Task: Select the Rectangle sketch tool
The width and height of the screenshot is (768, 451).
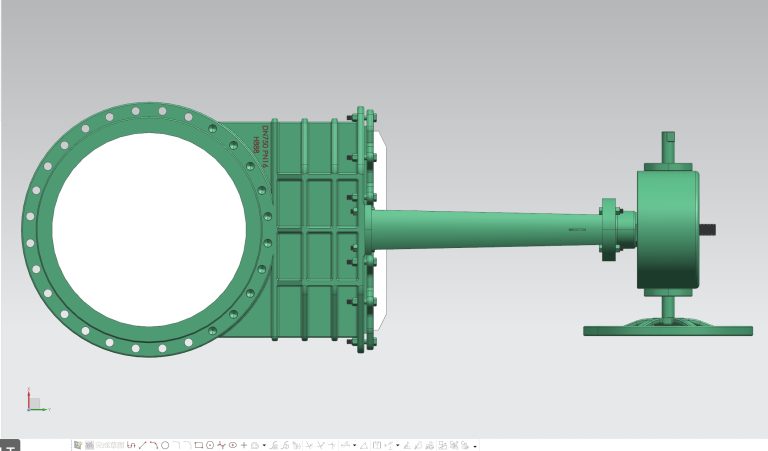Action: click(198, 445)
